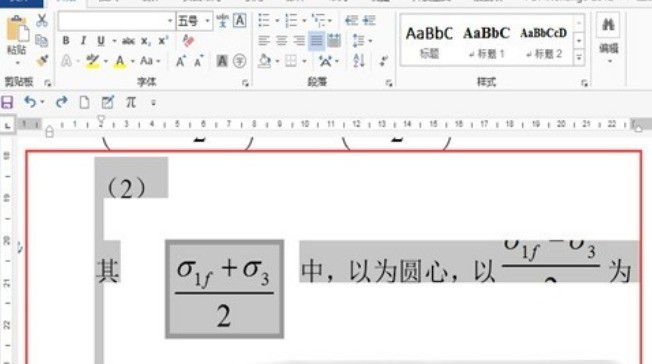The height and width of the screenshot is (364, 652).
Task: Click the Clear Formatting eraser icon
Action: [x=188, y=40]
